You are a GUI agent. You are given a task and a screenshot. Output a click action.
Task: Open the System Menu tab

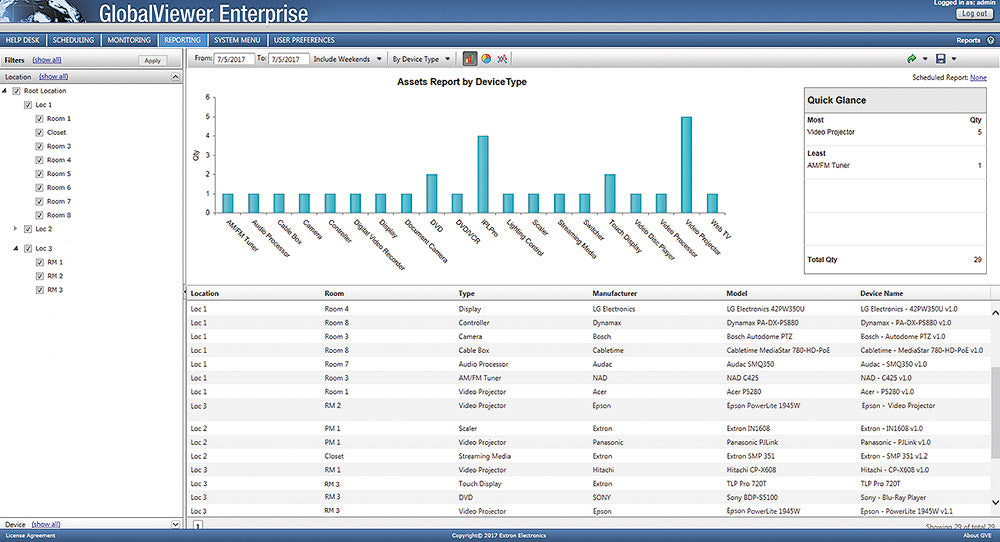click(237, 40)
